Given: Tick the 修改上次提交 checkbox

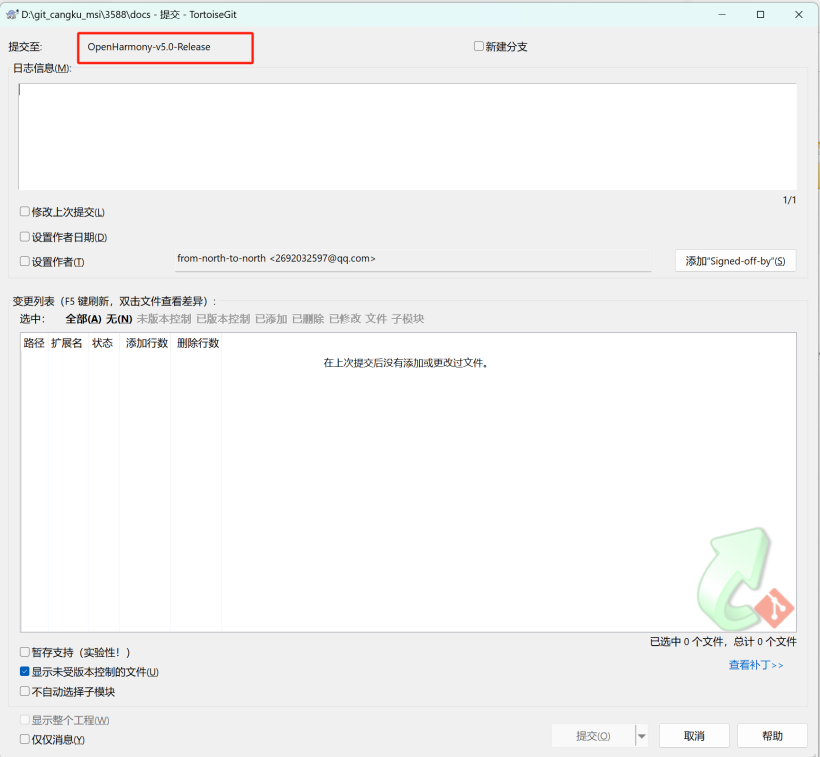Looking at the screenshot, I should [25, 212].
